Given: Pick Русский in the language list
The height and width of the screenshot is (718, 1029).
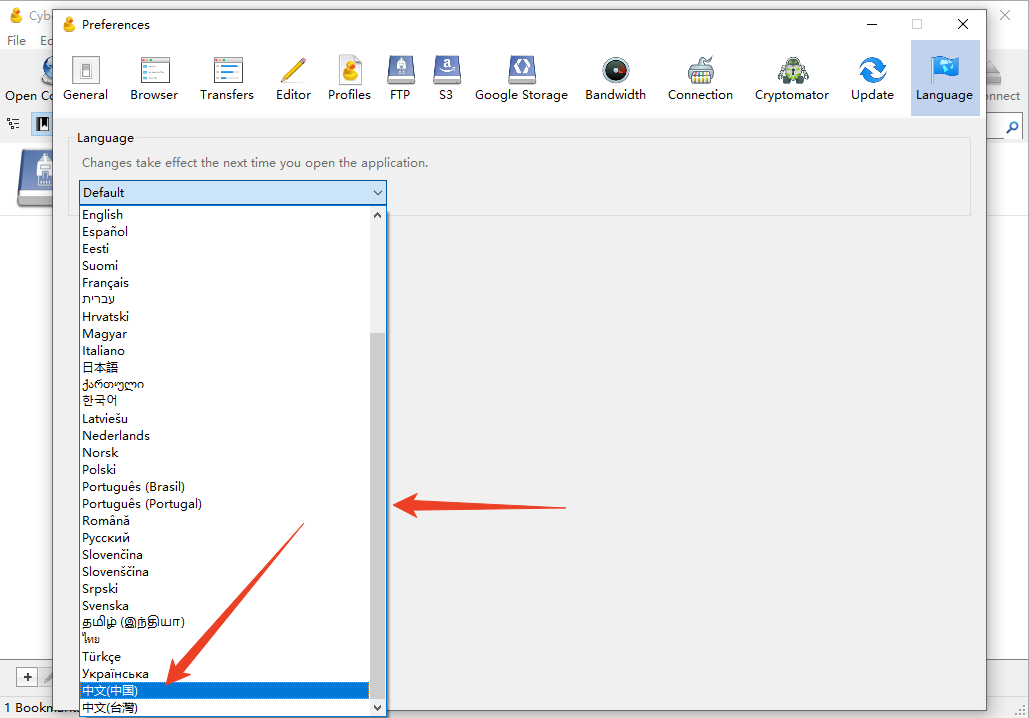Looking at the screenshot, I should tap(224, 538).
